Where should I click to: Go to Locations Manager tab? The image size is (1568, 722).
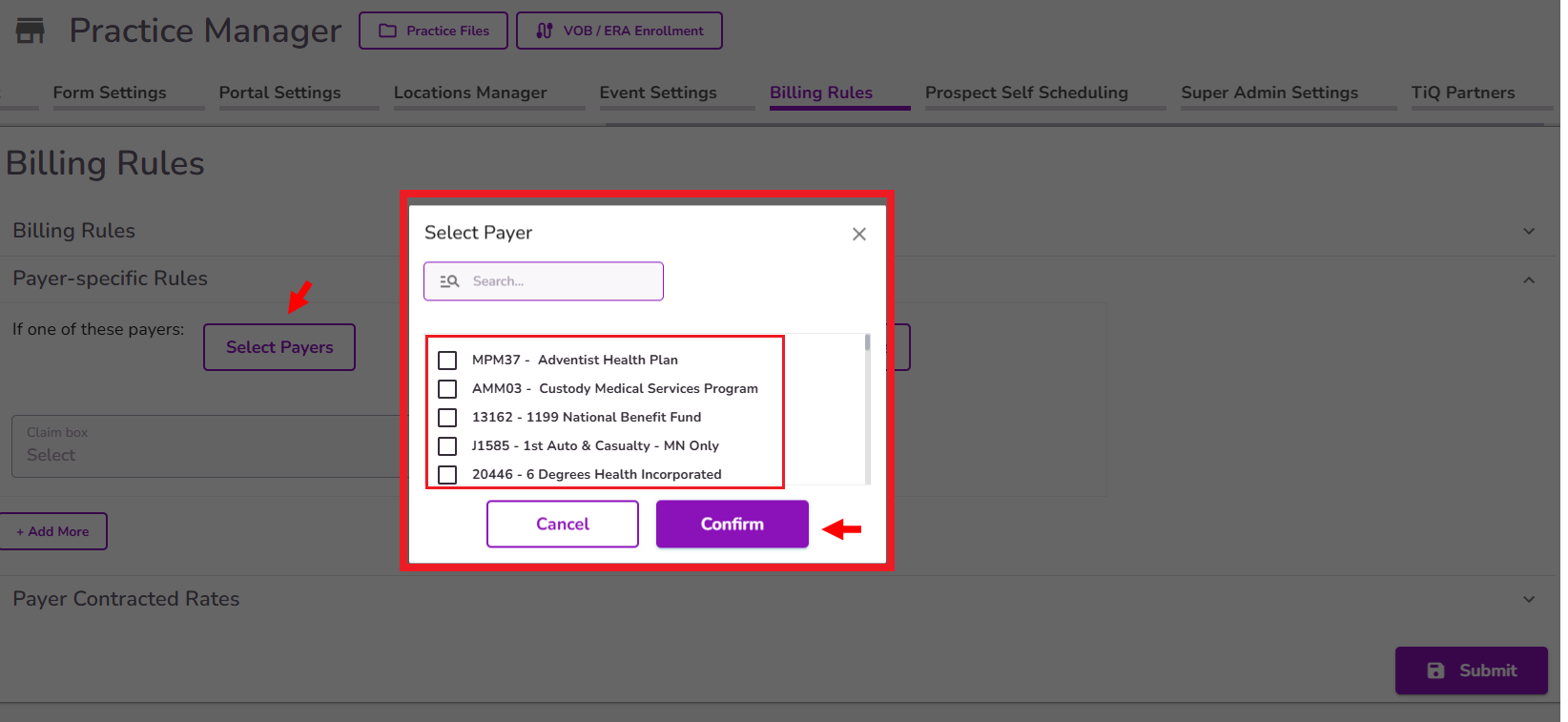click(x=470, y=93)
